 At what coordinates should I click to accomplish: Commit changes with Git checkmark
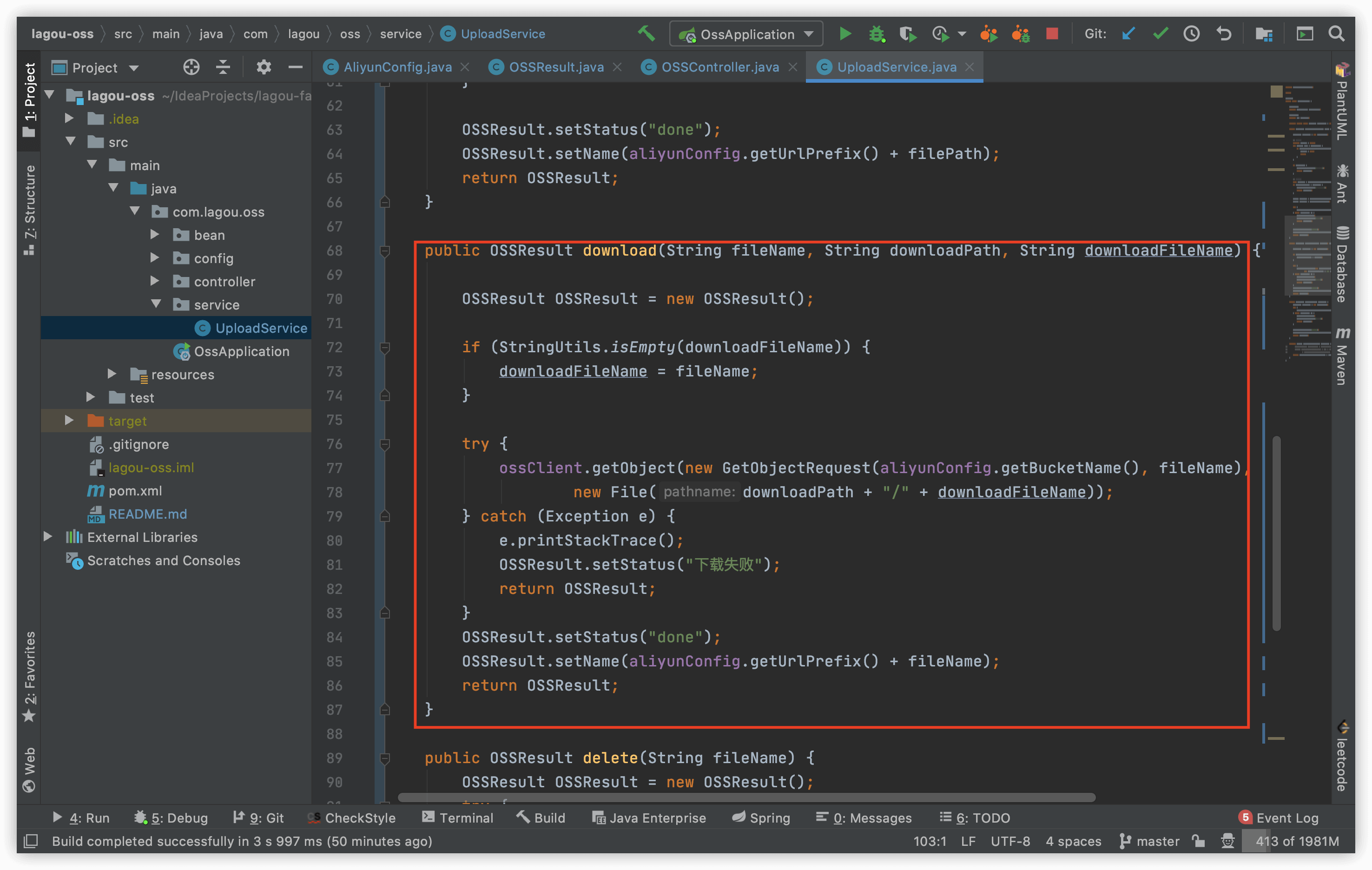pos(1160,33)
